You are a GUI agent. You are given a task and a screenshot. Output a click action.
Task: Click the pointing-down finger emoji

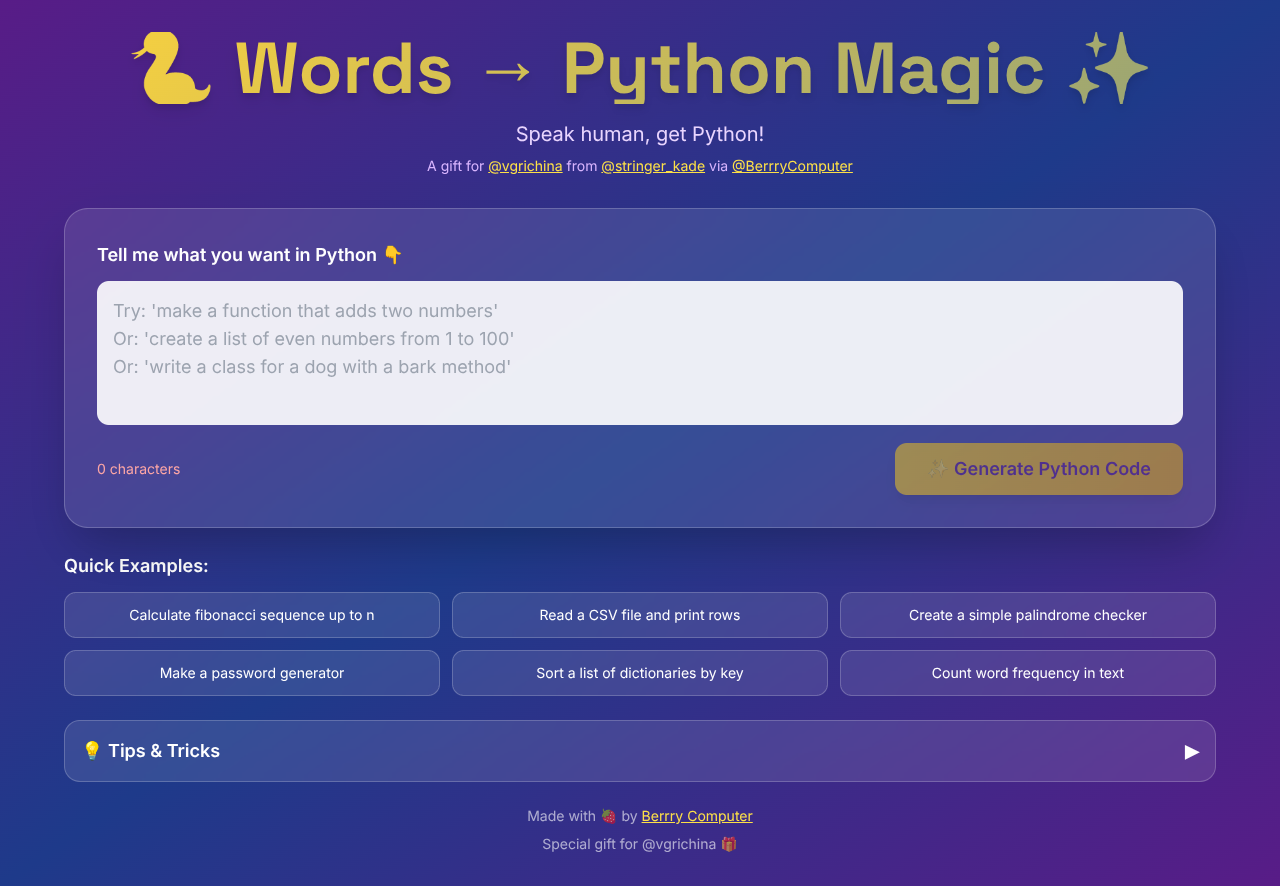tap(394, 254)
